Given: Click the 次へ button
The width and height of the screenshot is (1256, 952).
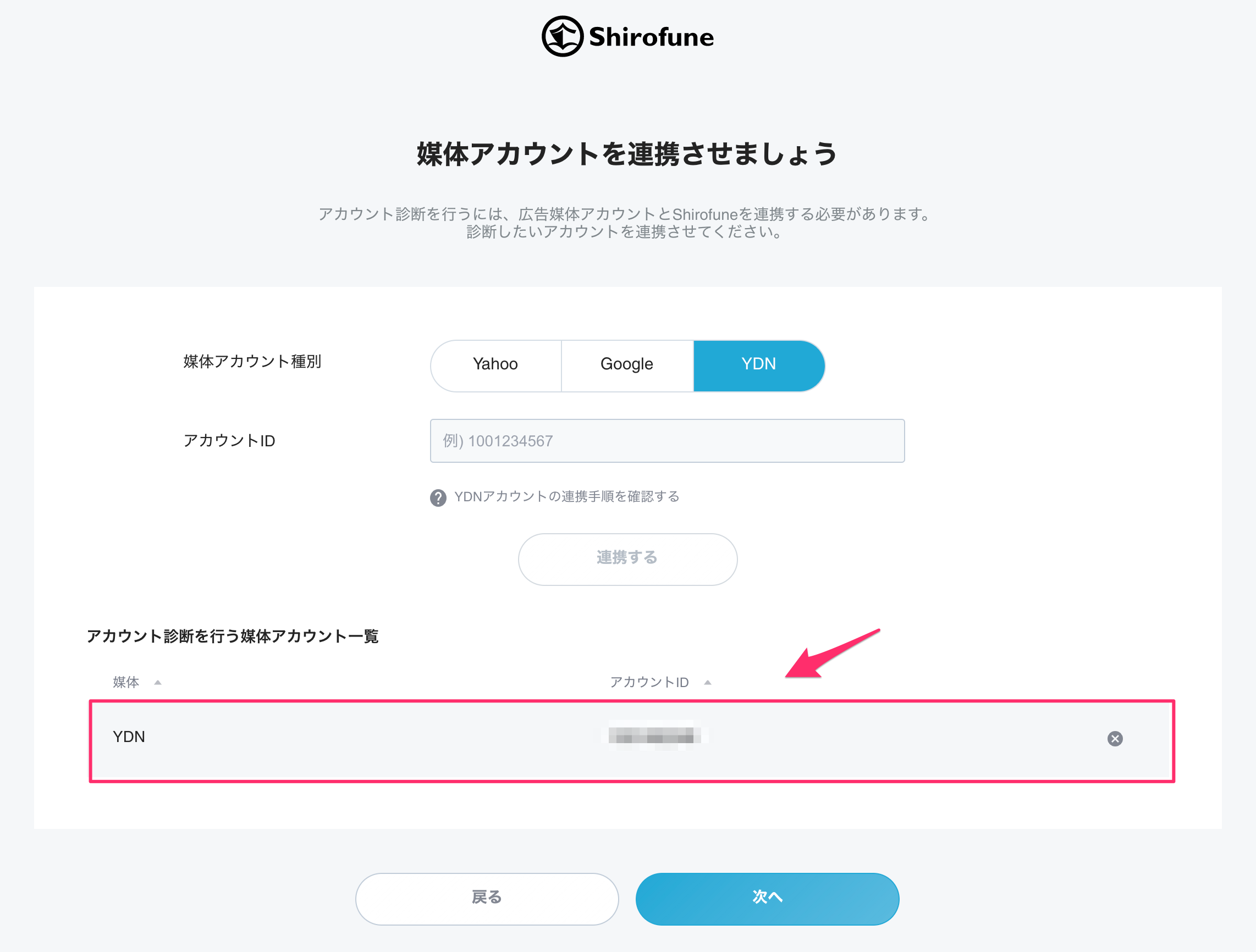Looking at the screenshot, I should (x=767, y=899).
